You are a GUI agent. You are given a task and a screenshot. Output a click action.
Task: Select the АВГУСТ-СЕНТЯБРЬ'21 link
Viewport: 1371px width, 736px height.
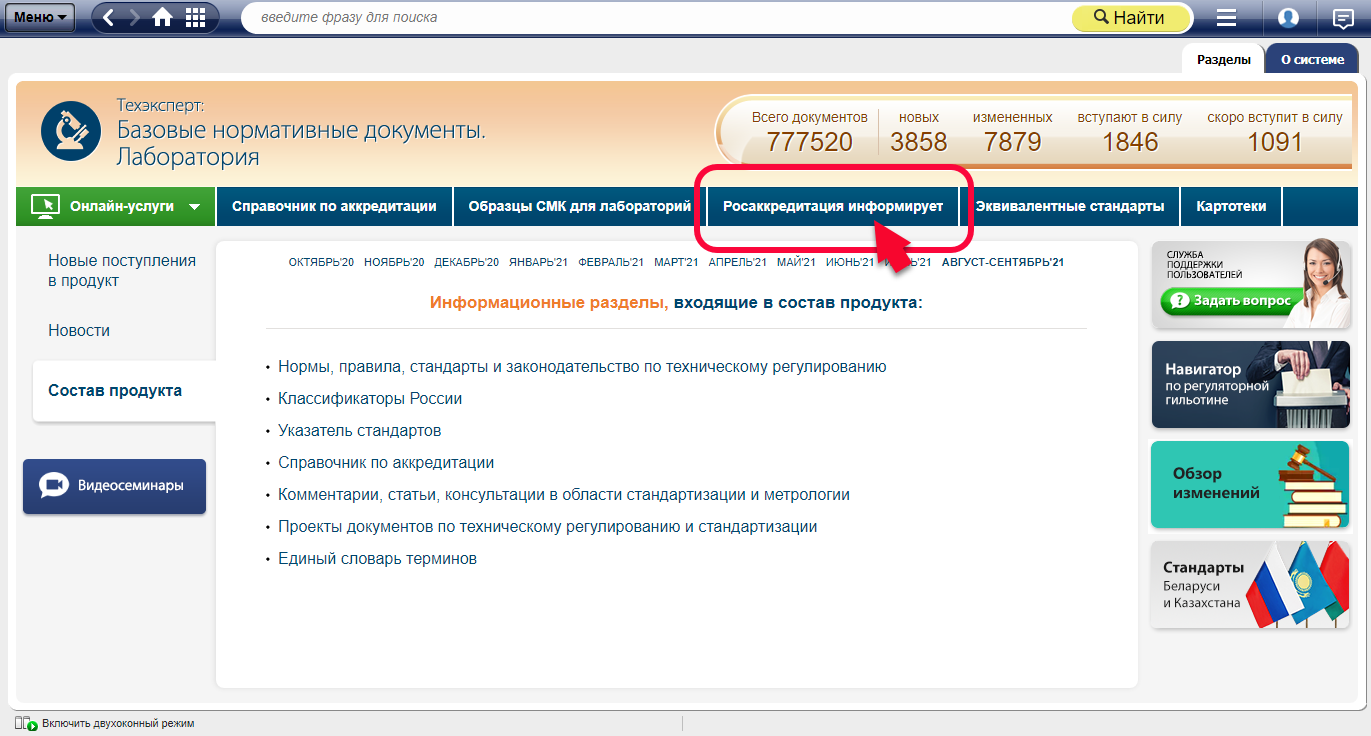coord(1003,262)
